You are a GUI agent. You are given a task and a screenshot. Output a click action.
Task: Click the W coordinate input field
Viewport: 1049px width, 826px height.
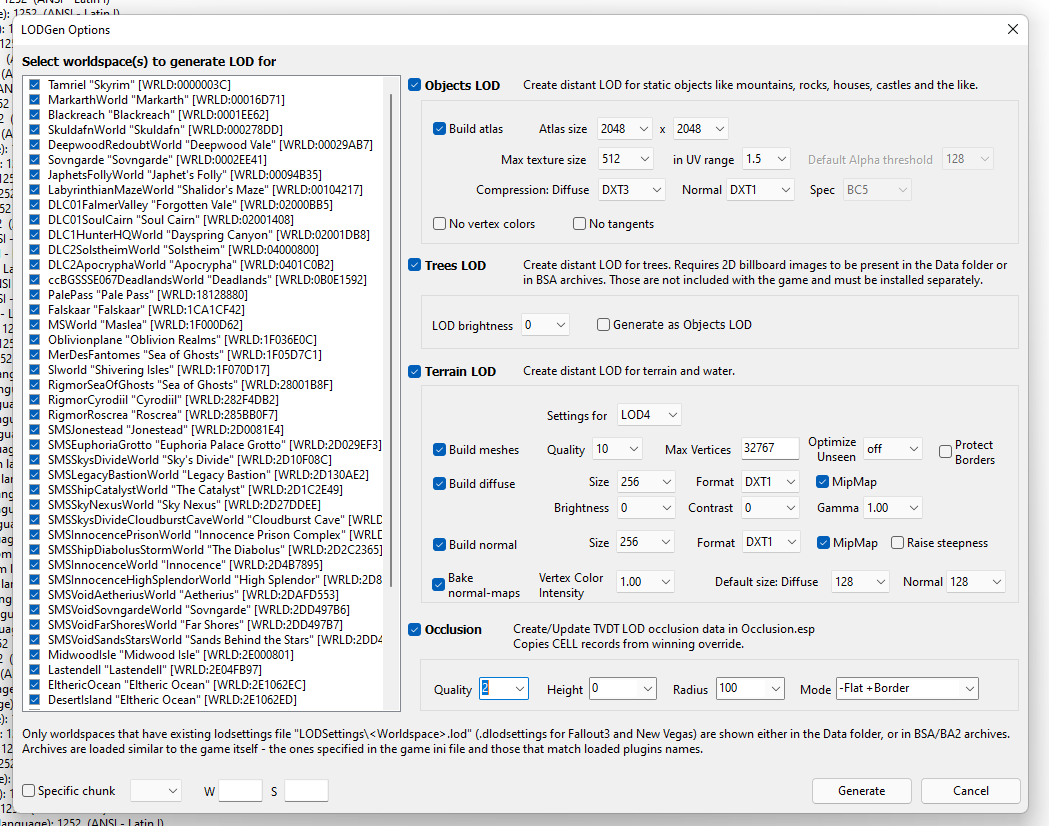pos(240,791)
